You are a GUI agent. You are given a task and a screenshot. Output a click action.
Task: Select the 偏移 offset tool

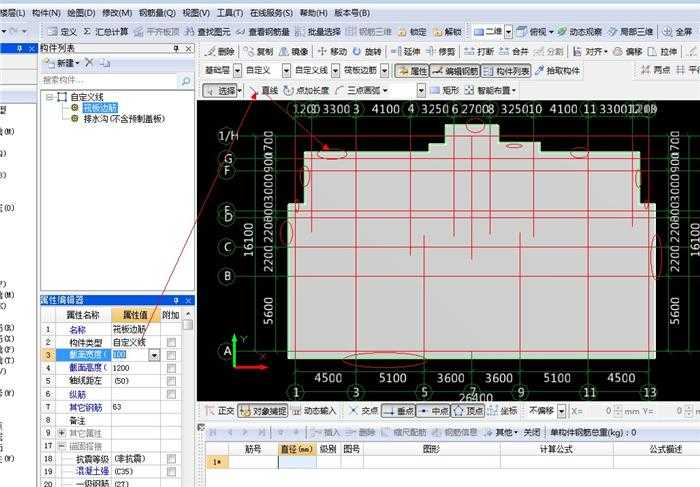(x=628, y=52)
